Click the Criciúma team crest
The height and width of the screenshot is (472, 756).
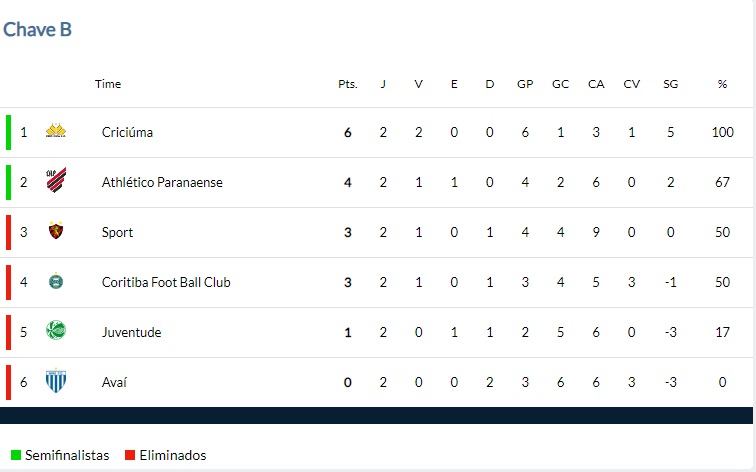pyautogui.click(x=56, y=131)
